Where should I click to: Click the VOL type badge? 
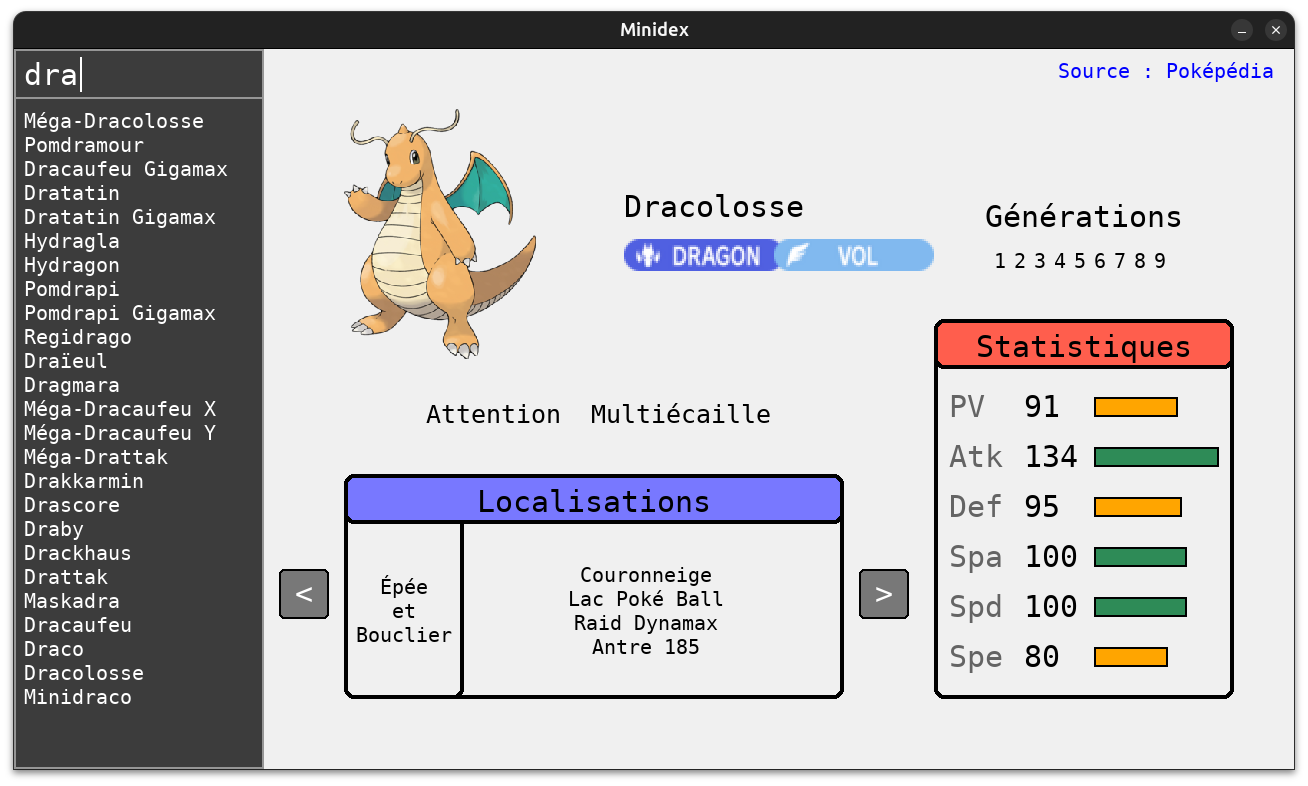click(x=855, y=255)
